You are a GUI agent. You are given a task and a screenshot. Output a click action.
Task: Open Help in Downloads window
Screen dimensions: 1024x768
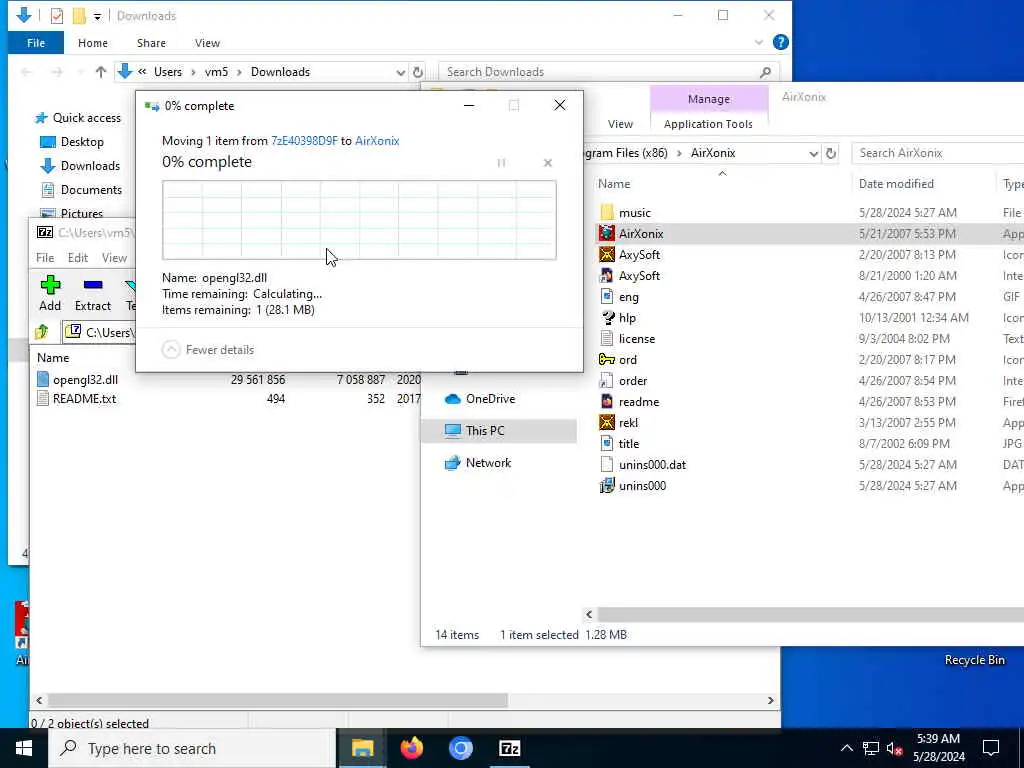pyautogui.click(x=780, y=42)
